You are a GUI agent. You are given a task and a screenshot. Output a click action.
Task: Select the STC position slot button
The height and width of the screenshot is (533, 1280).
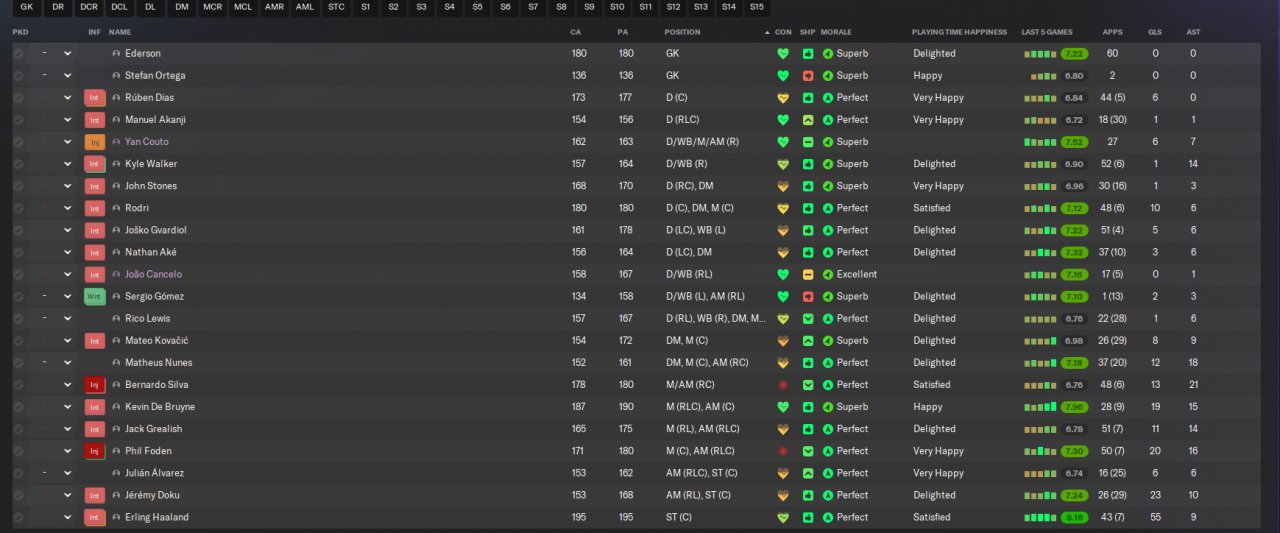click(336, 7)
